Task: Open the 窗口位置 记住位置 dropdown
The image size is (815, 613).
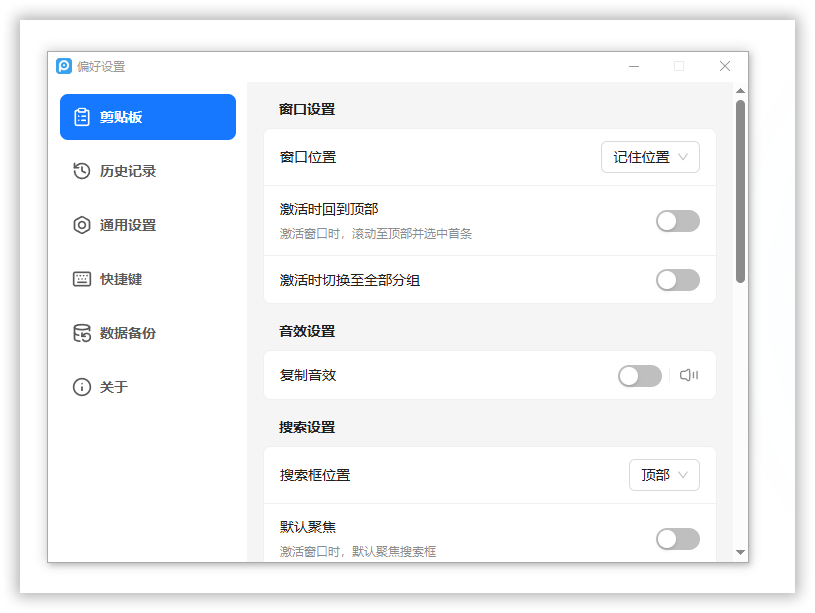Action: [650, 157]
